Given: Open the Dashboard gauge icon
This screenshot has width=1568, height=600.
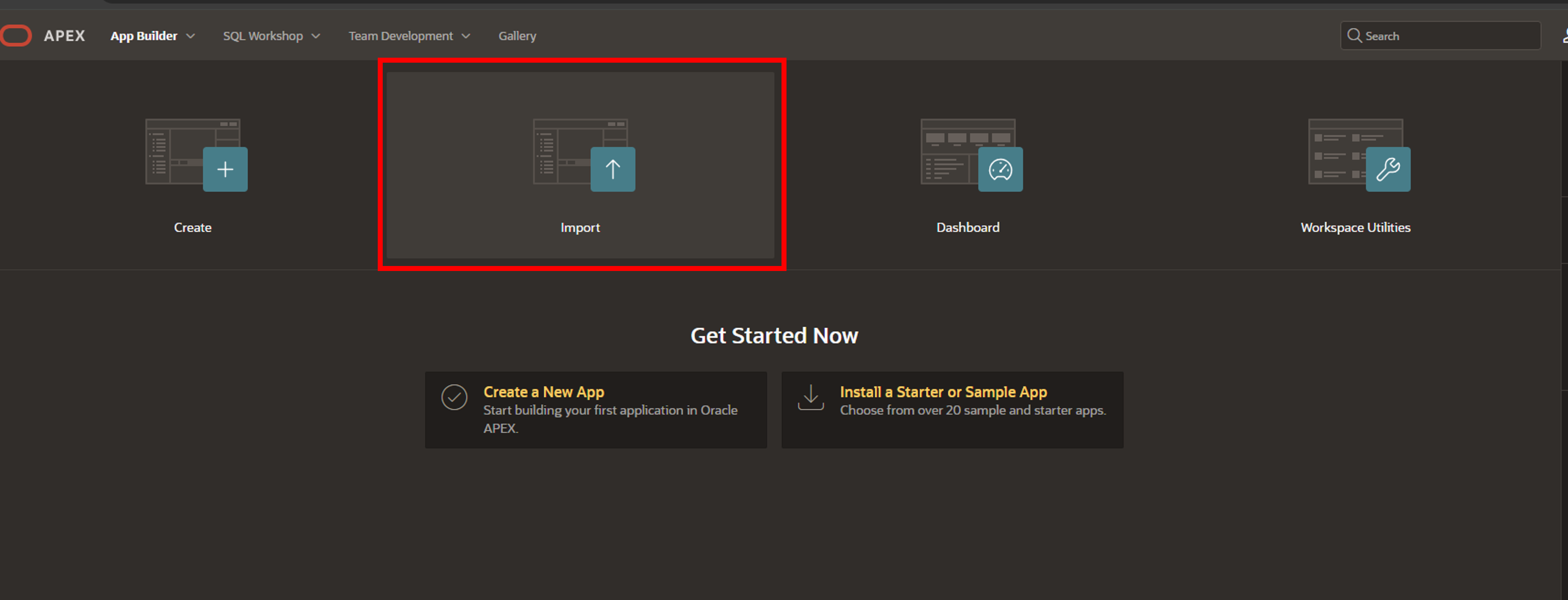Looking at the screenshot, I should click(x=1000, y=169).
